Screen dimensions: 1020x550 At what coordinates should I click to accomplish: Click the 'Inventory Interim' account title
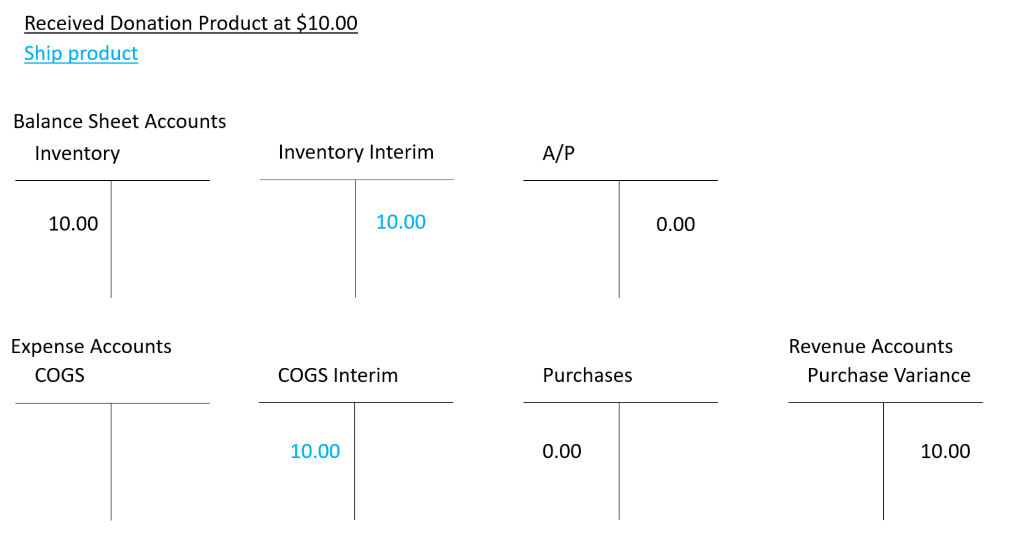(x=356, y=153)
